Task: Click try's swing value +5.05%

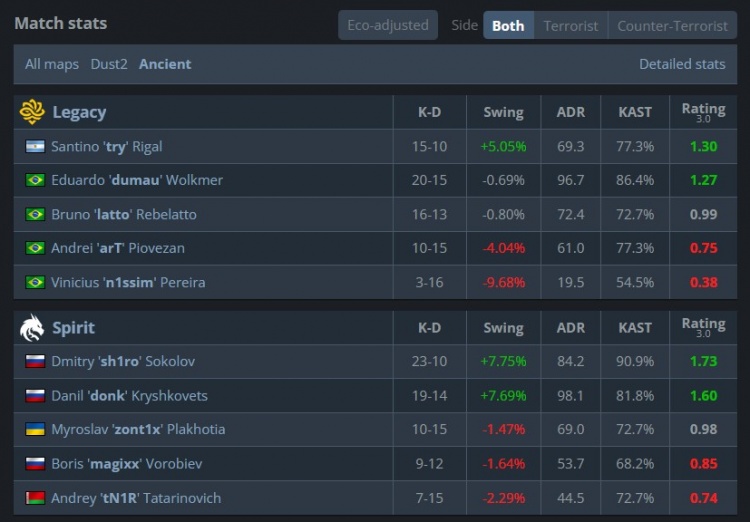Action: click(503, 146)
